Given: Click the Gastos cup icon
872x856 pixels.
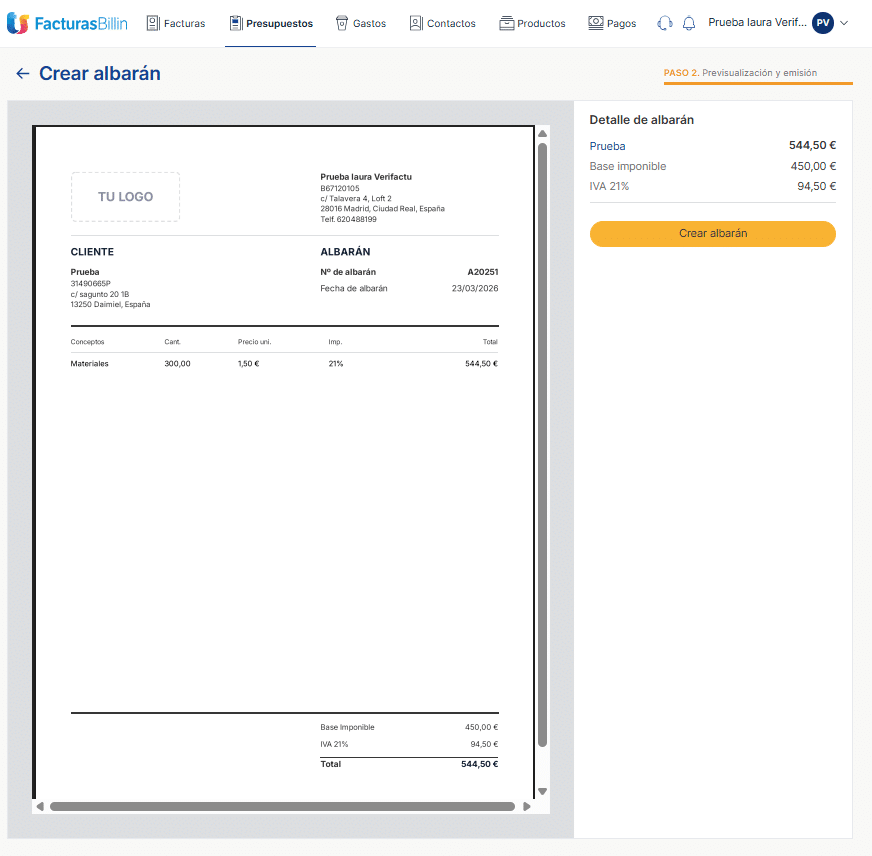Looking at the screenshot, I should 342,23.
